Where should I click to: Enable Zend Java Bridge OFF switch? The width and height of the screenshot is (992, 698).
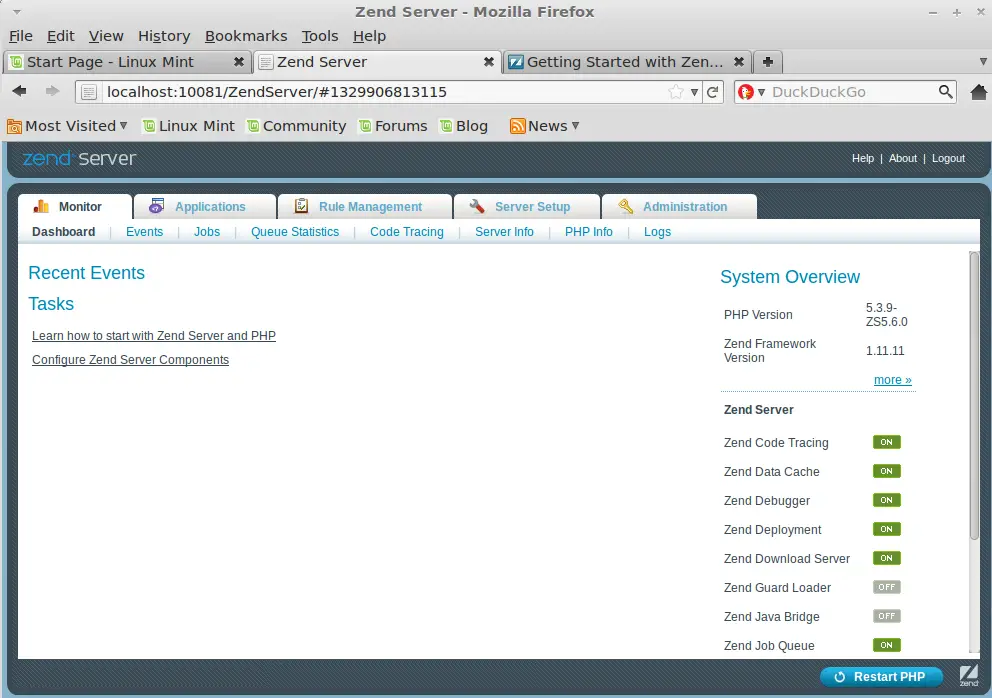pyautogui.click(x=886, y=616)
